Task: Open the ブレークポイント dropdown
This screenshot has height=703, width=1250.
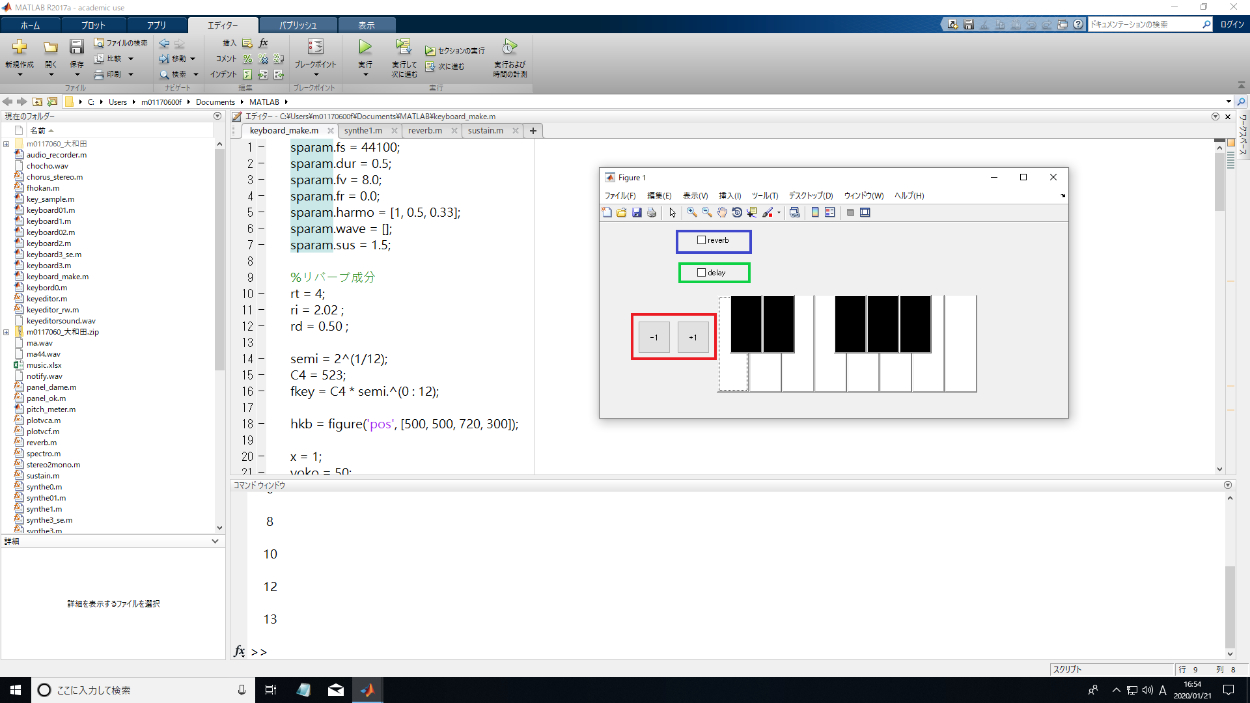Action: point(315,73)
